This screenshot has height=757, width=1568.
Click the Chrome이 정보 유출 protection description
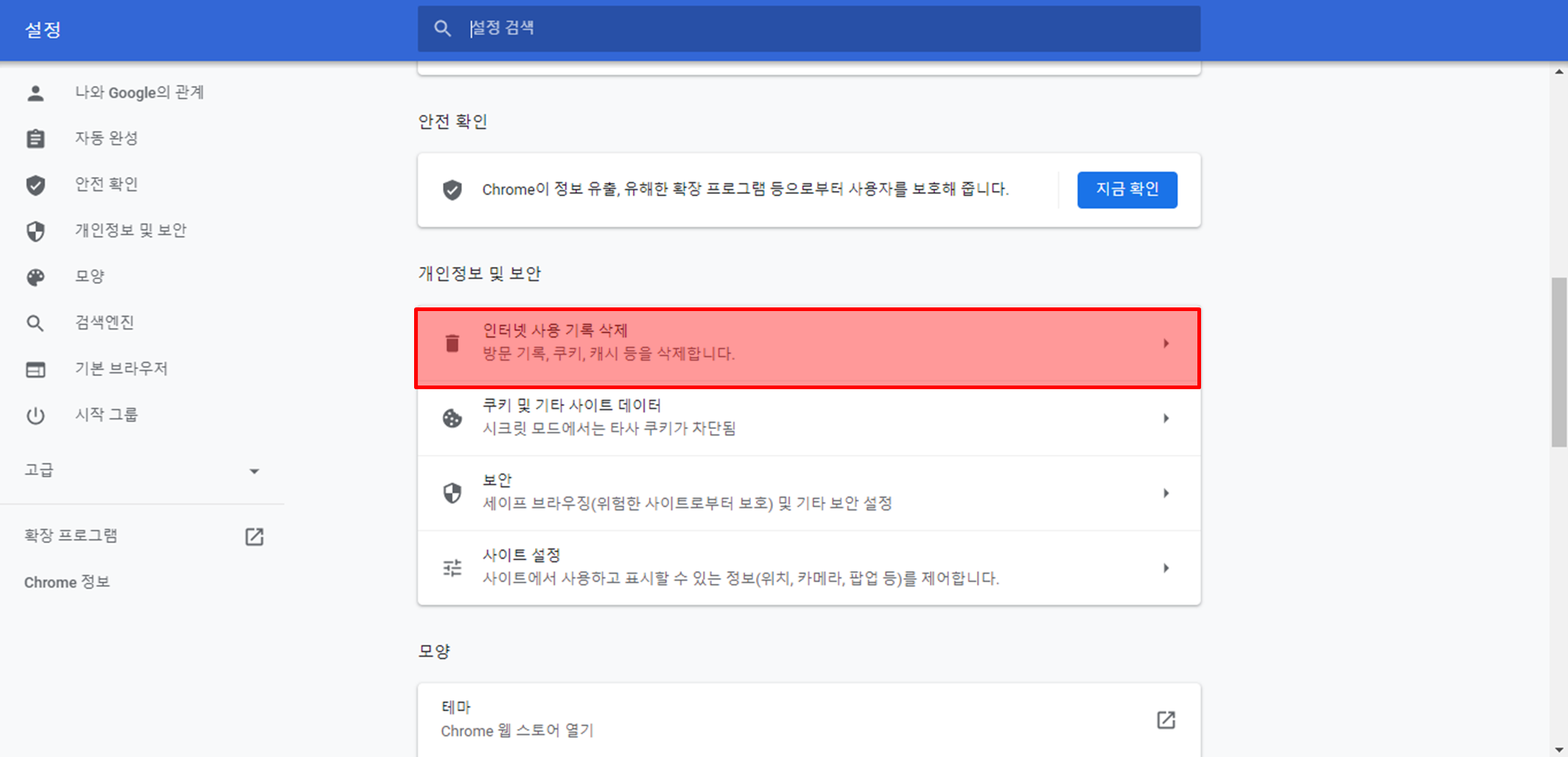coord(746,189)
